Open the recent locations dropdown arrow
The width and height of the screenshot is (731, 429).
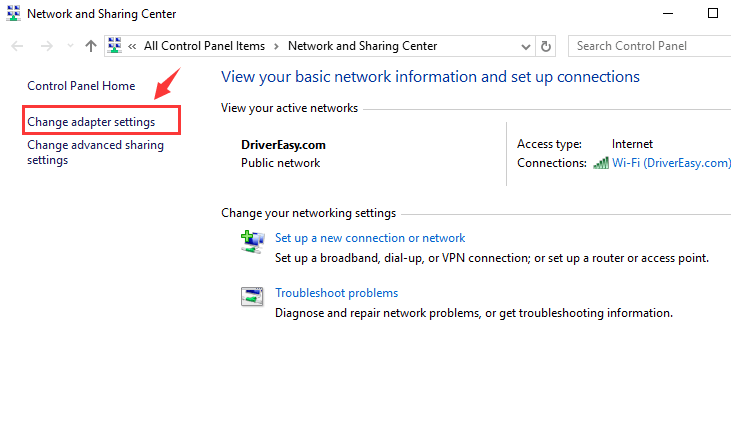point(70,46)
